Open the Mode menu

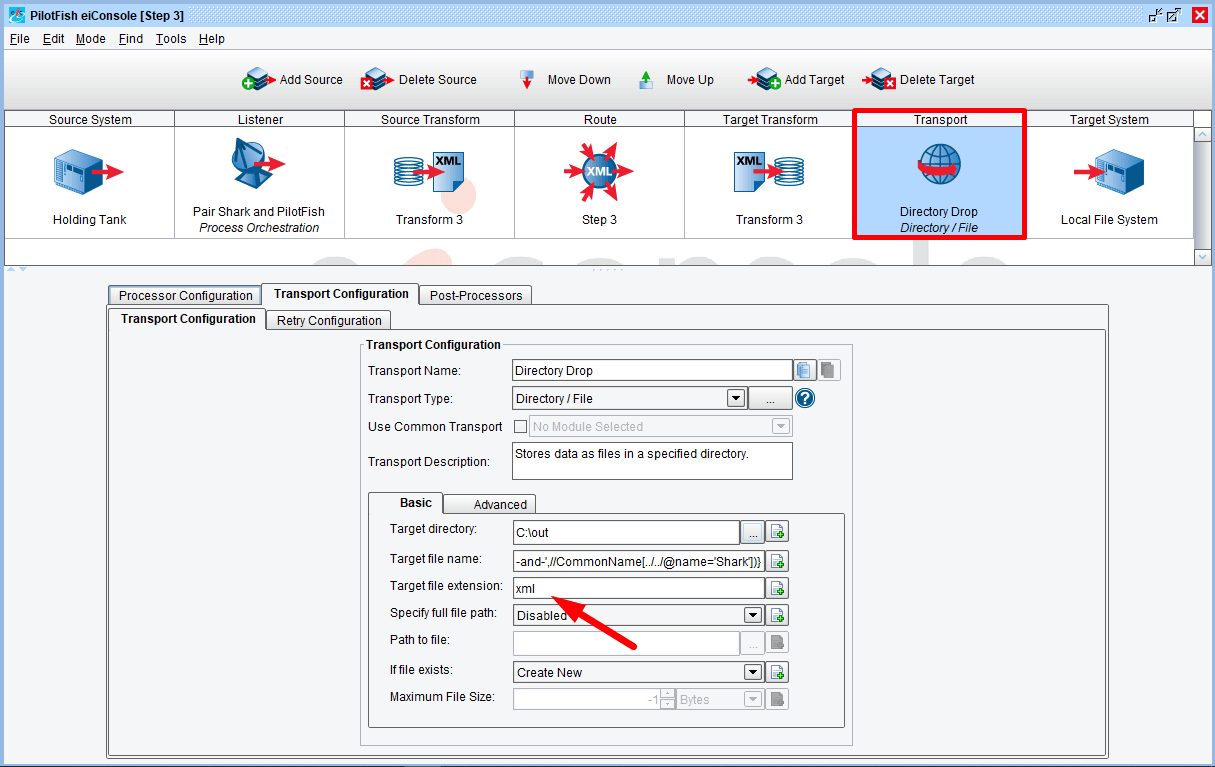coord(90,39)
